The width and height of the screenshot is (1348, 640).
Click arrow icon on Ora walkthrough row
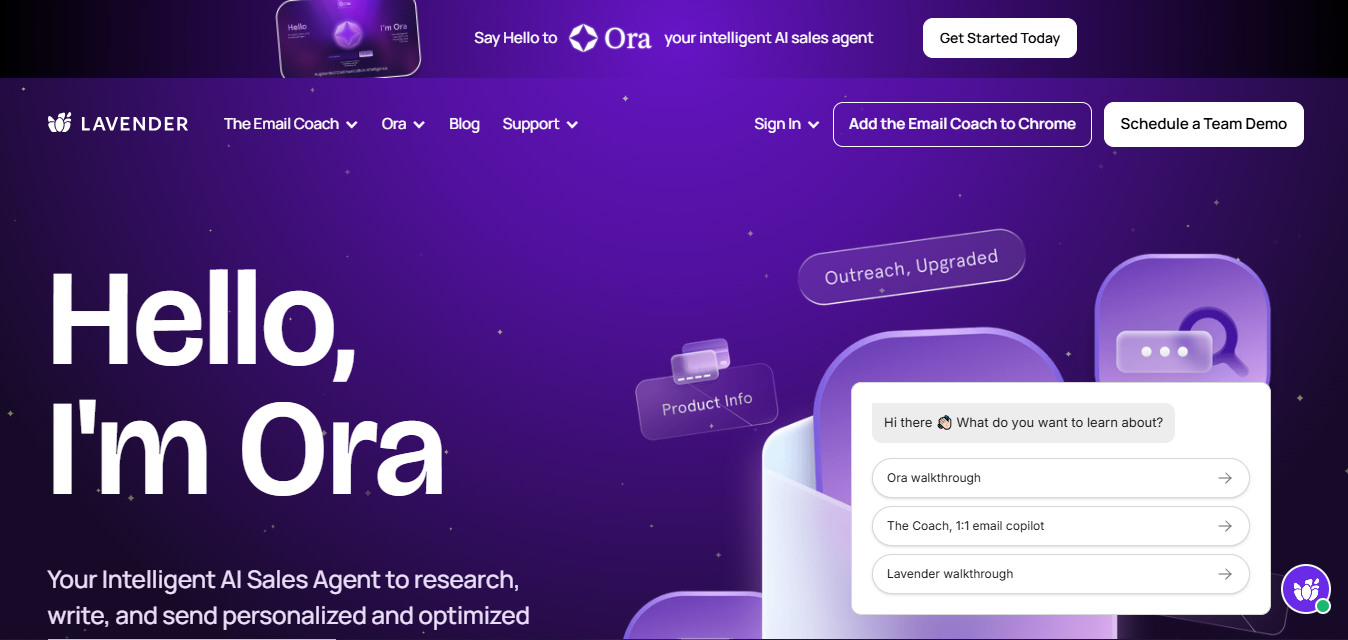(1225, 478)
